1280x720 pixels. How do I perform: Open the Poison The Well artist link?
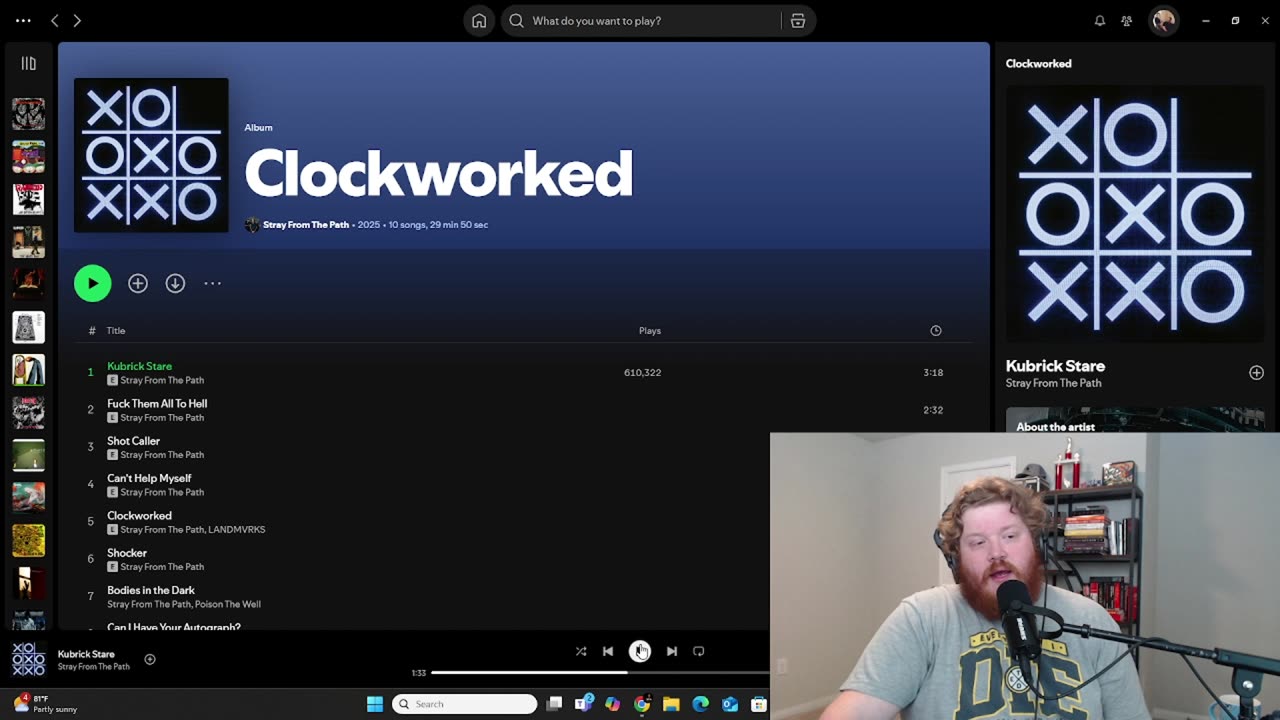(x=228, y=604)
